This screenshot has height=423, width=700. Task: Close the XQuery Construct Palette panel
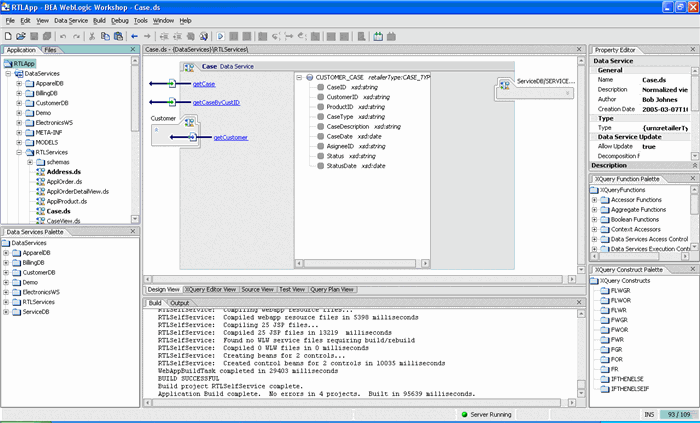(x=693, y=269)
